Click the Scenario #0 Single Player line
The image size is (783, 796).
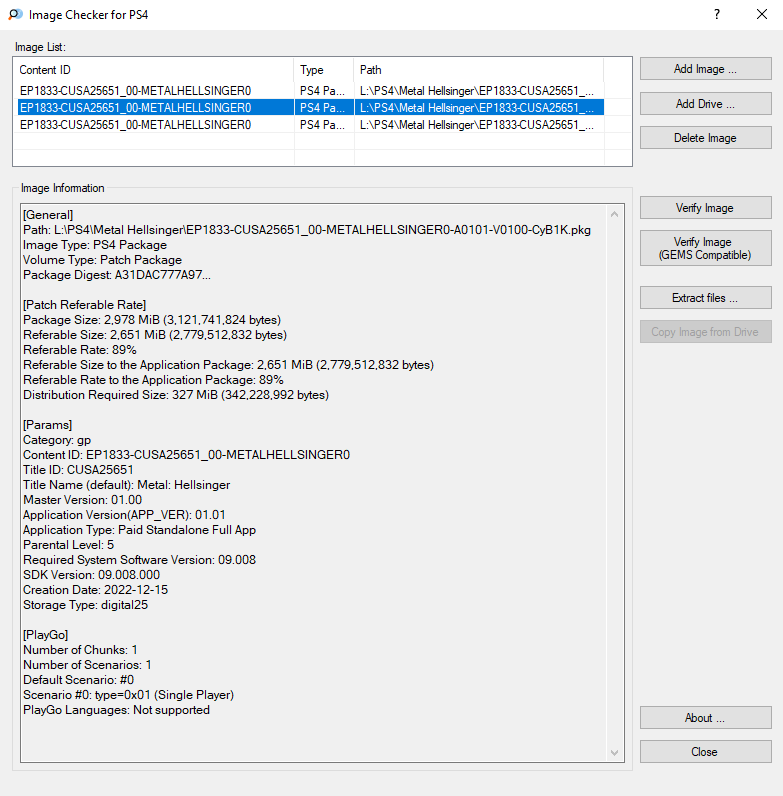pos(128,694)
